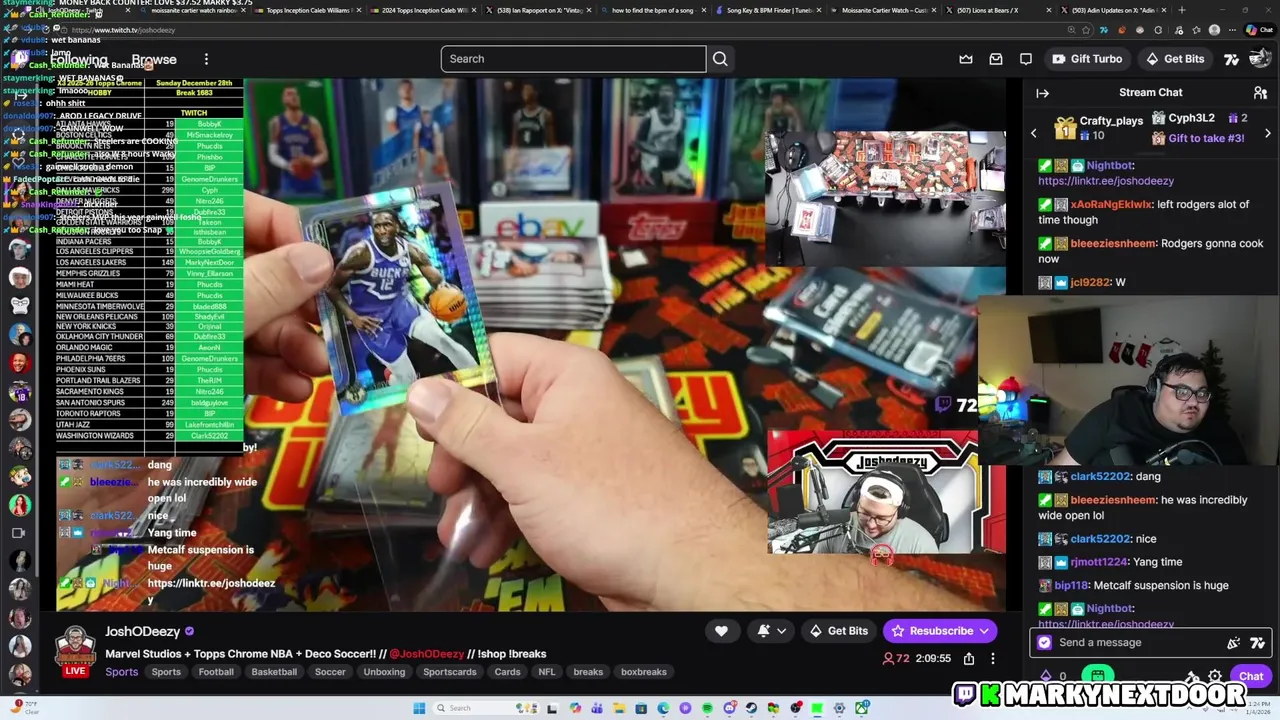This screenshot has width=1280, height=720.
Task: Open the Steam icon in the taskbar
Action: coord(751,708)
